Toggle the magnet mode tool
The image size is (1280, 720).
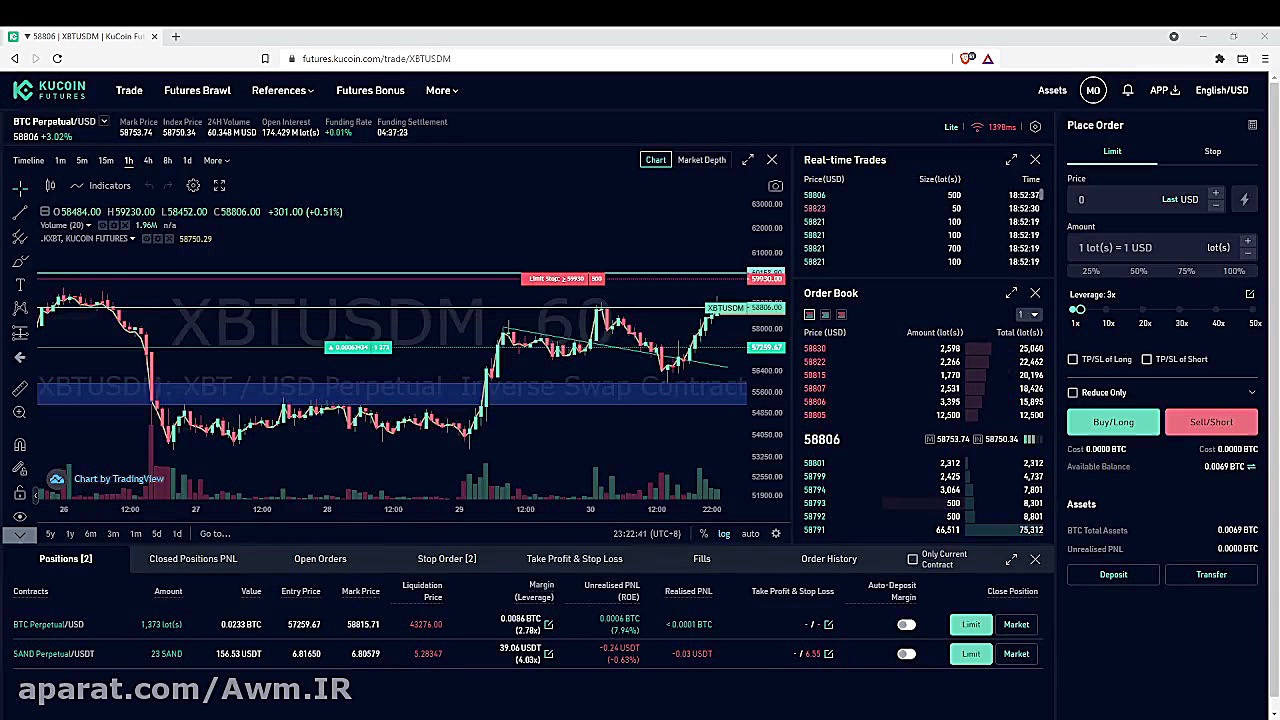[20, 445]
